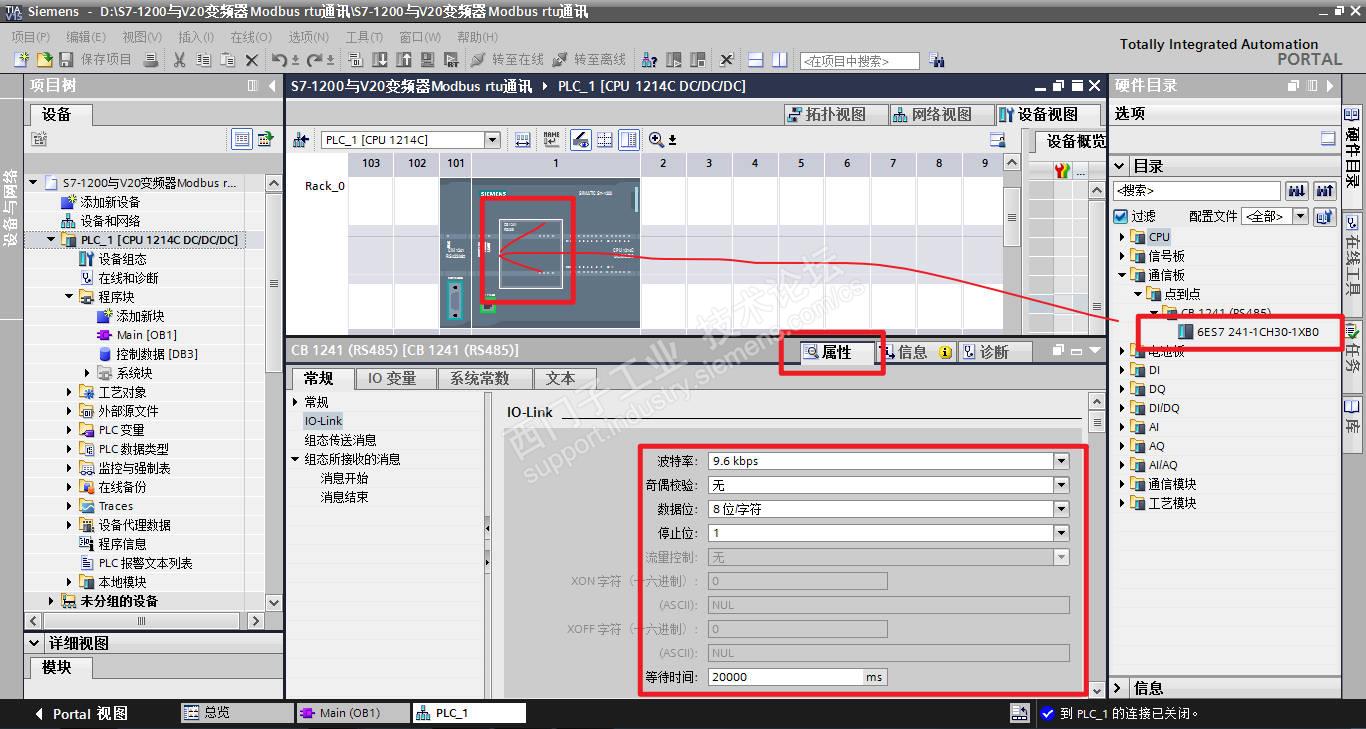
Task: Open the 停止位 stop bits dropdown
Action: pyautogui.click(x=1061, y=533)
